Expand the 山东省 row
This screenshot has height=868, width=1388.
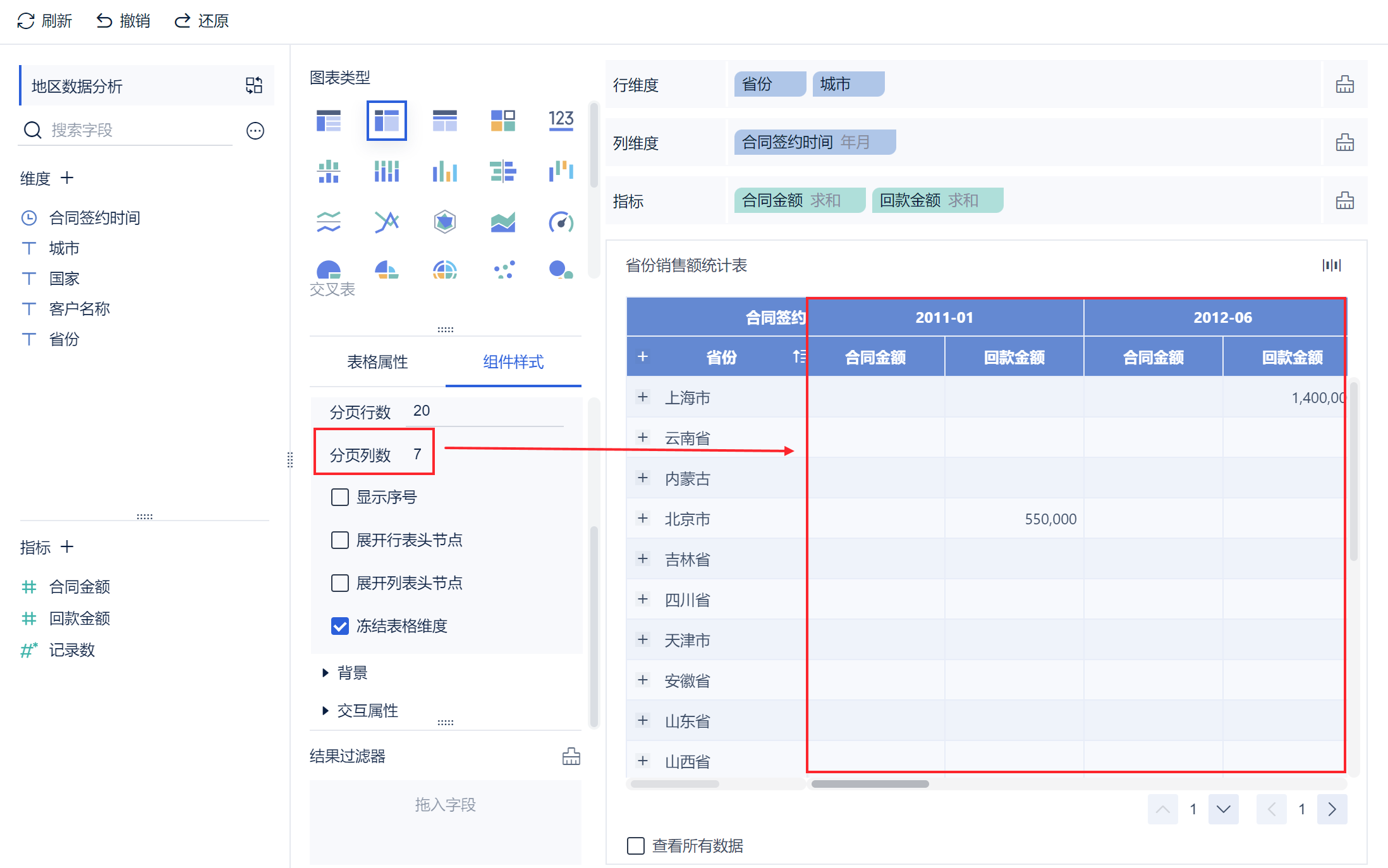[x=643, y=720]
